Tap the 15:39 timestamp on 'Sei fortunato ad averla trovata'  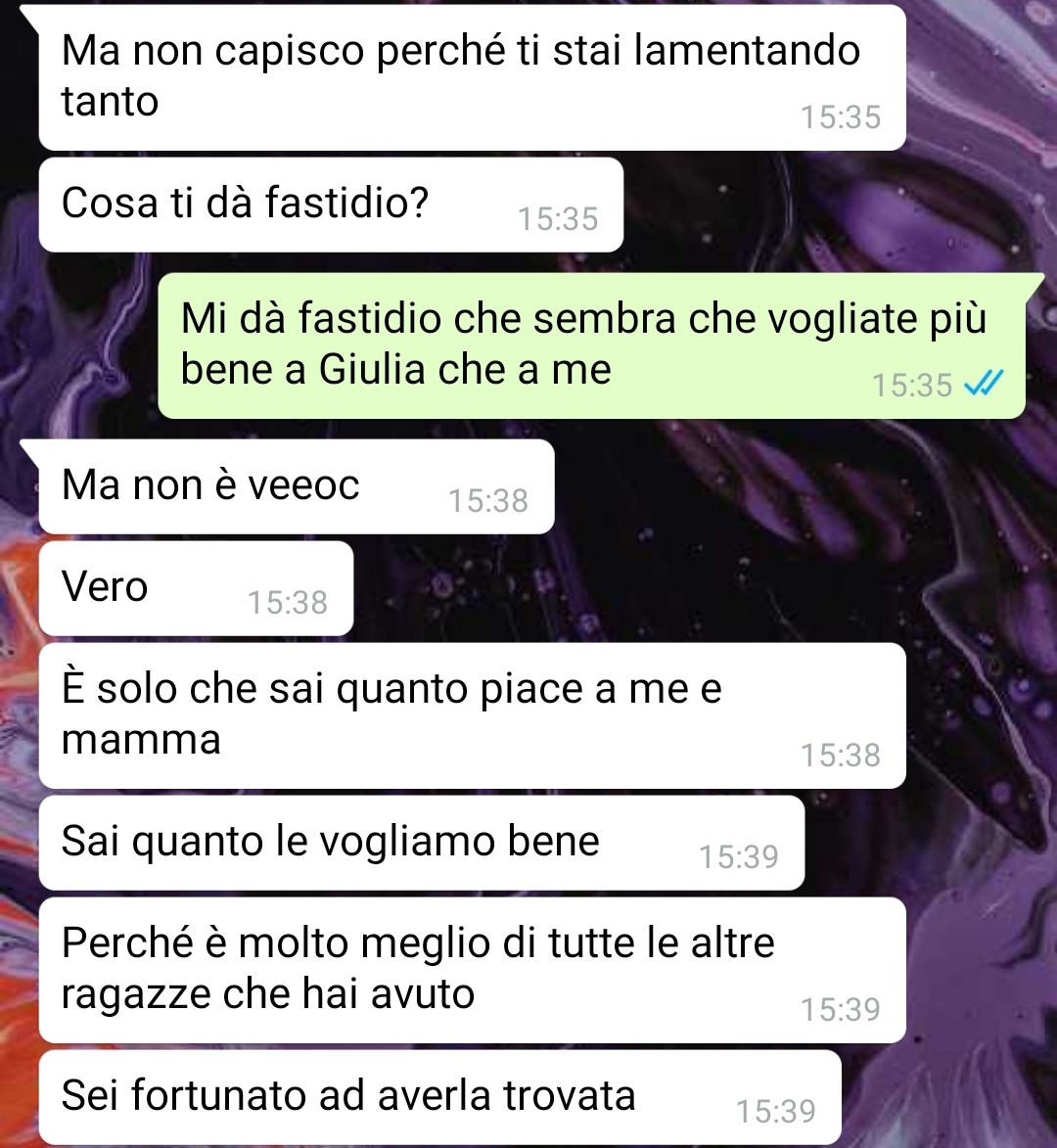pyautogui.click(x=776, y=1112)
